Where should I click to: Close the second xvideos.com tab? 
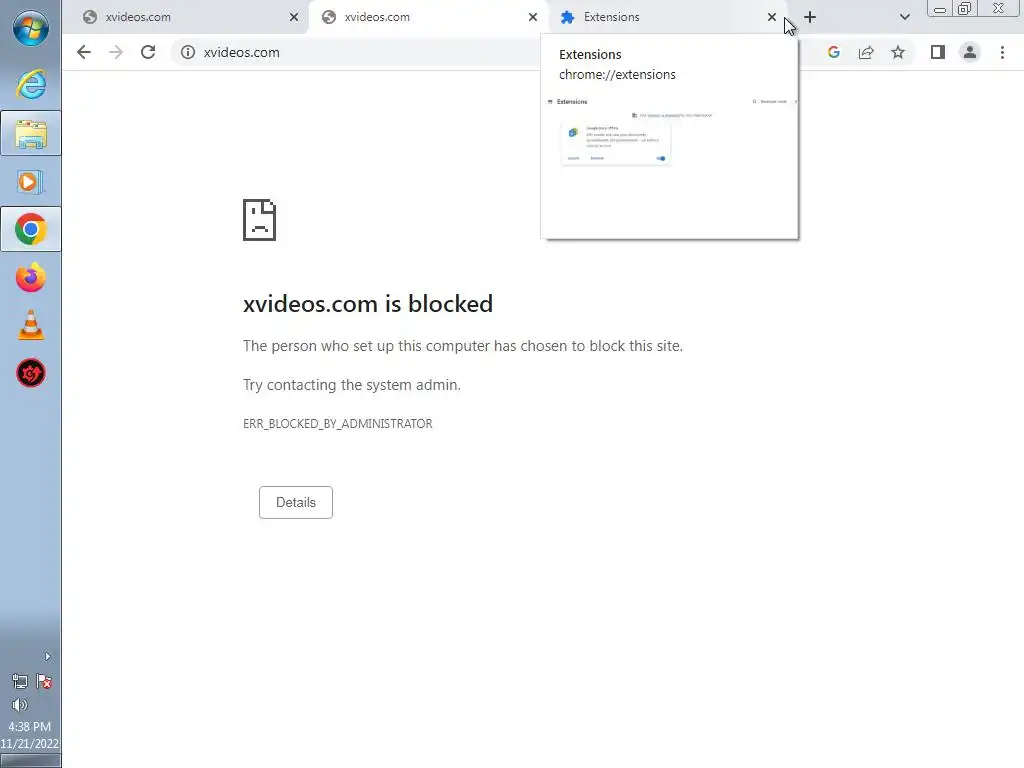(533, 17)
